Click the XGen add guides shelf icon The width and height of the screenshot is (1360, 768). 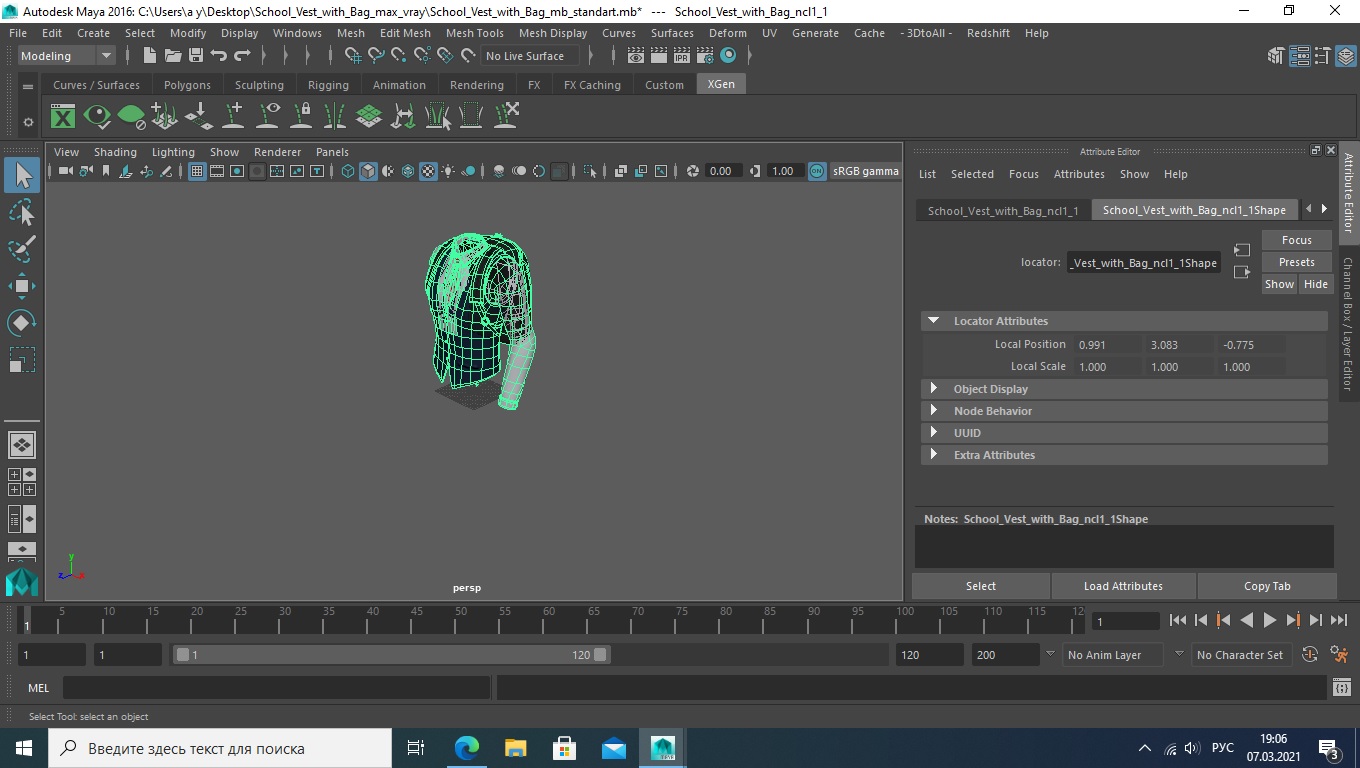[x=233, y=116]
